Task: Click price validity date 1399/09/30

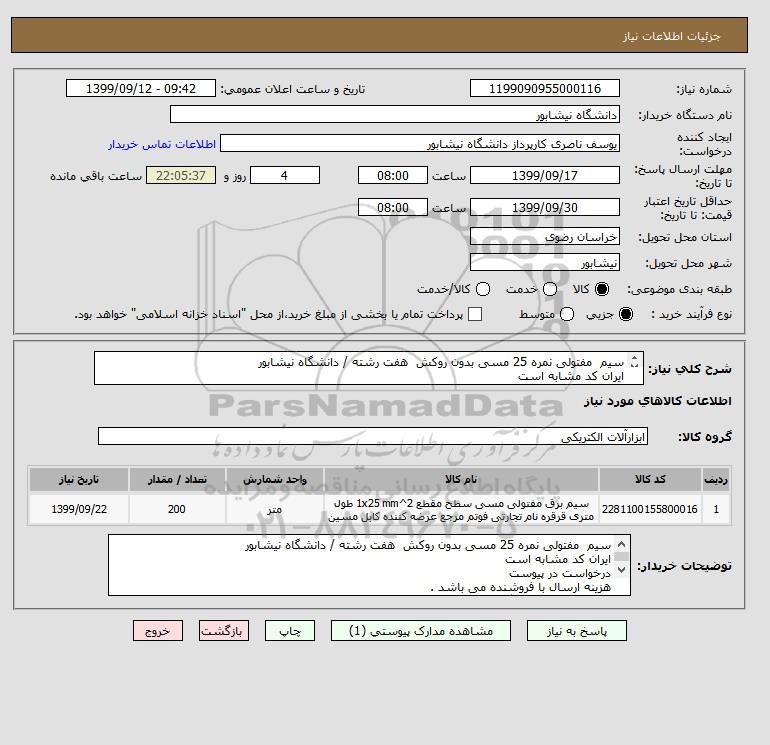Action: tap(545, 207)
